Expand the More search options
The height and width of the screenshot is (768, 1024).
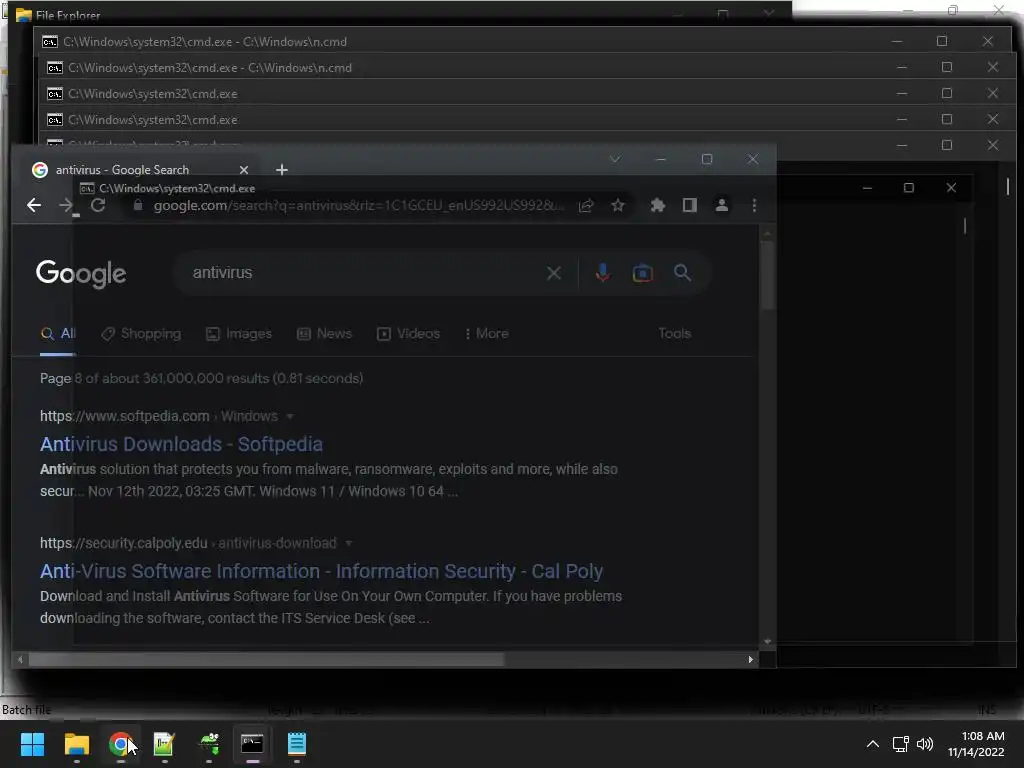point(487,334)
